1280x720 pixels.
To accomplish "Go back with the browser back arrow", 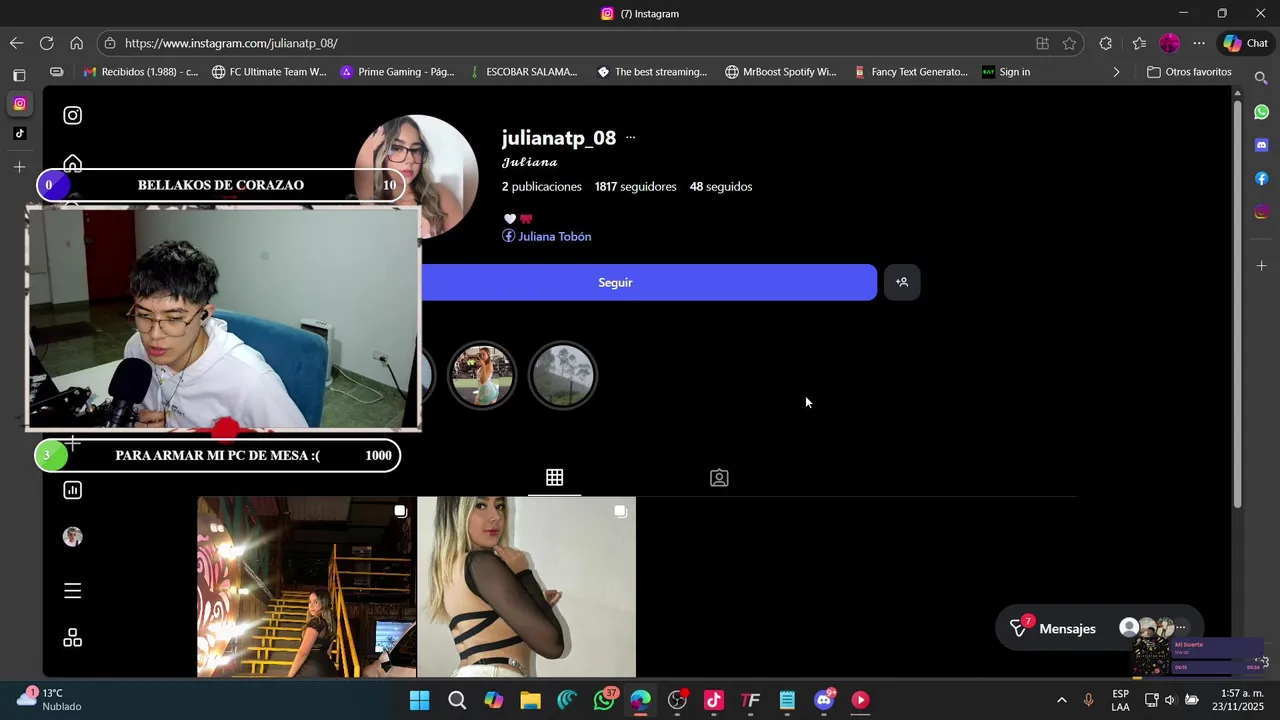I will (16, 43).
